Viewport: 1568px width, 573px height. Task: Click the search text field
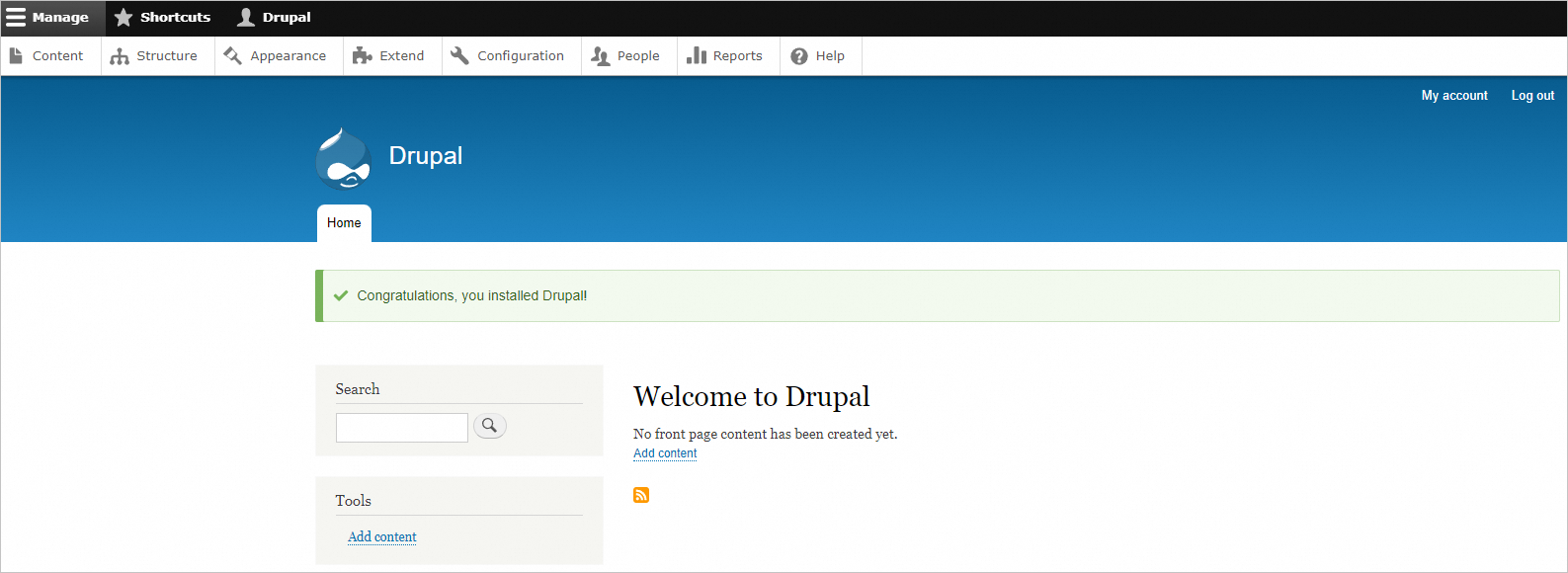click(401, 428)
